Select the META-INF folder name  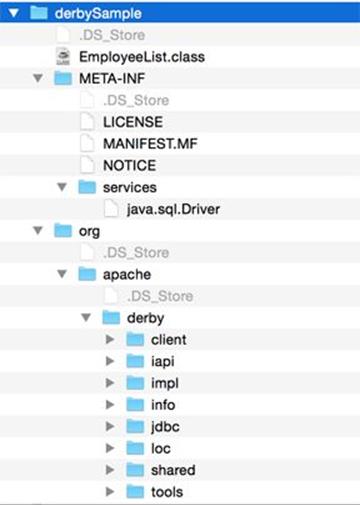pos(112,79)
